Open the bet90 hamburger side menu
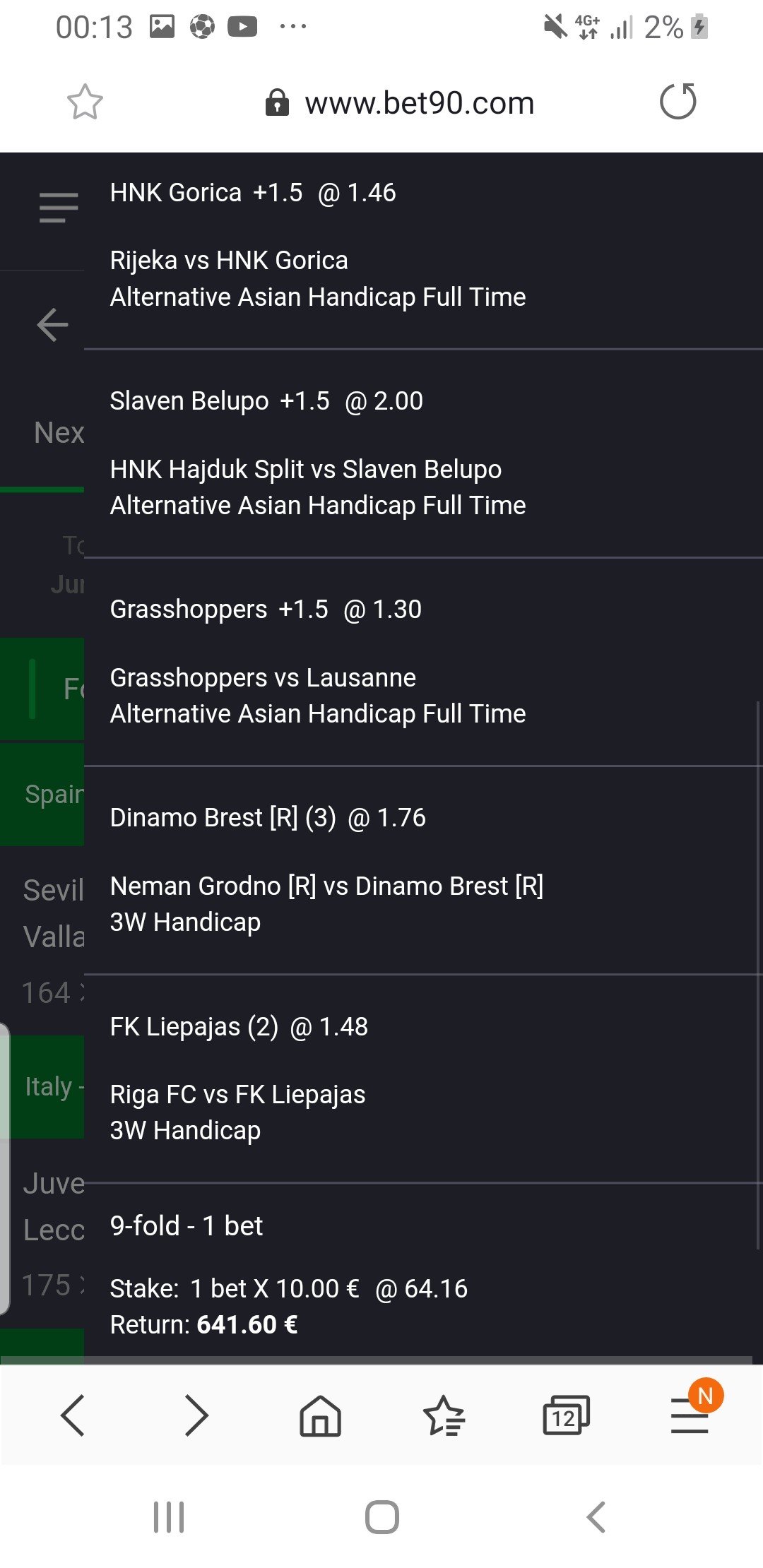The width and height of the screenshot is (763, 1568). coord(58,208)
